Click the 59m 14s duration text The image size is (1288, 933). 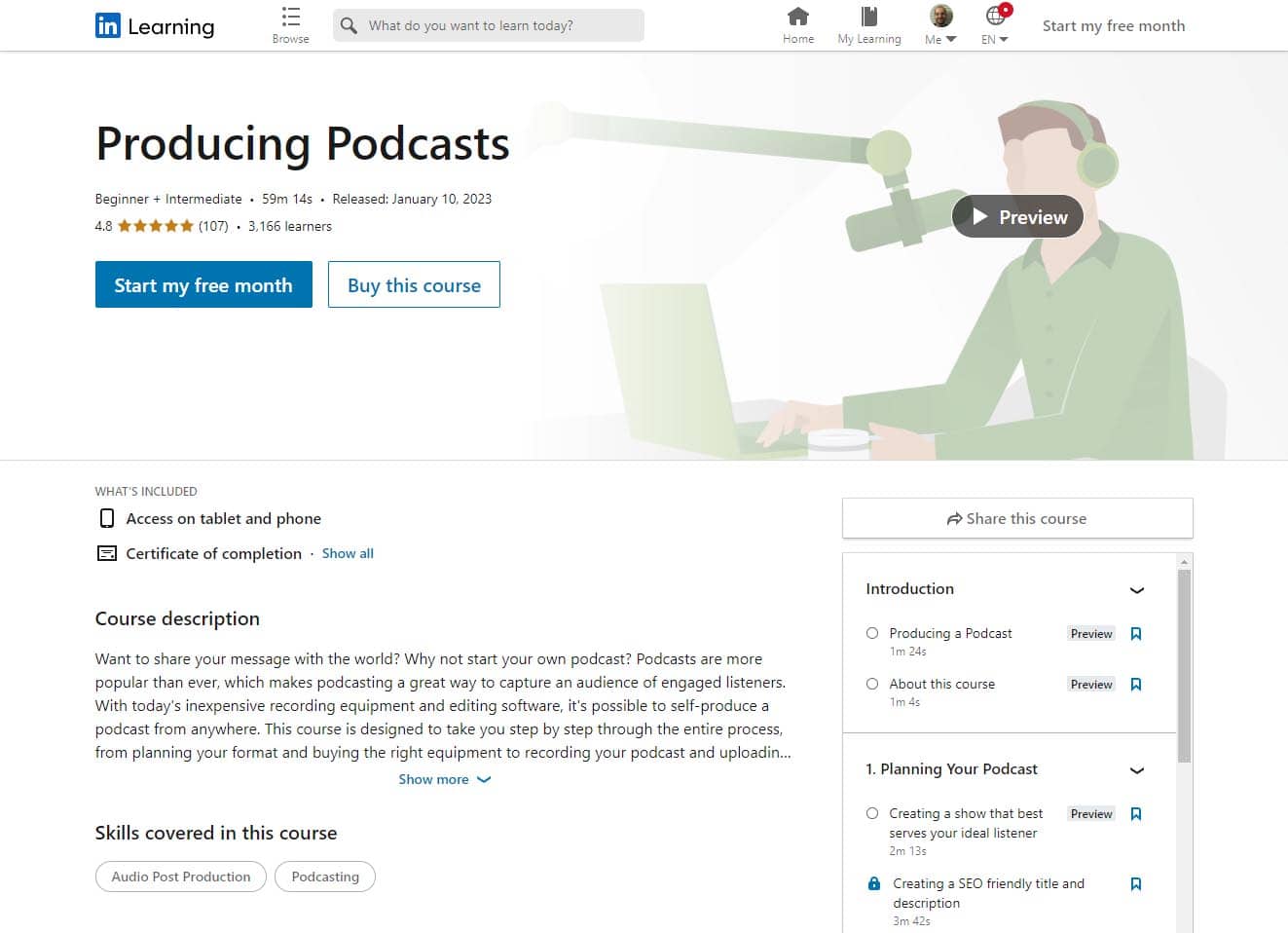[287, 199]
